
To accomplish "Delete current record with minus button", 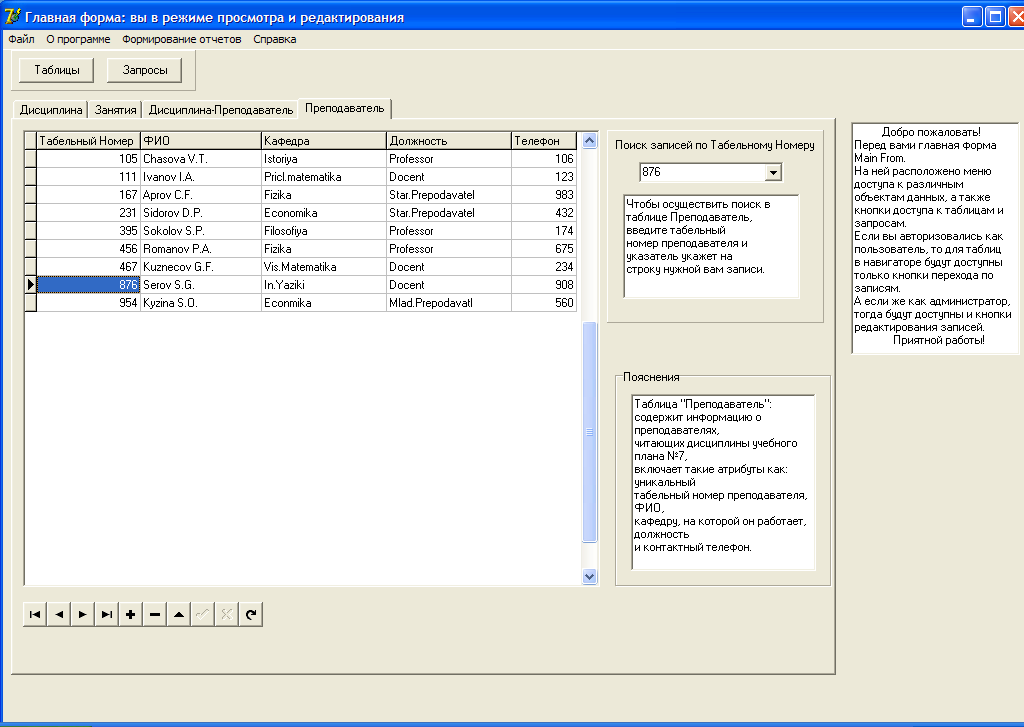I will 155,614.
